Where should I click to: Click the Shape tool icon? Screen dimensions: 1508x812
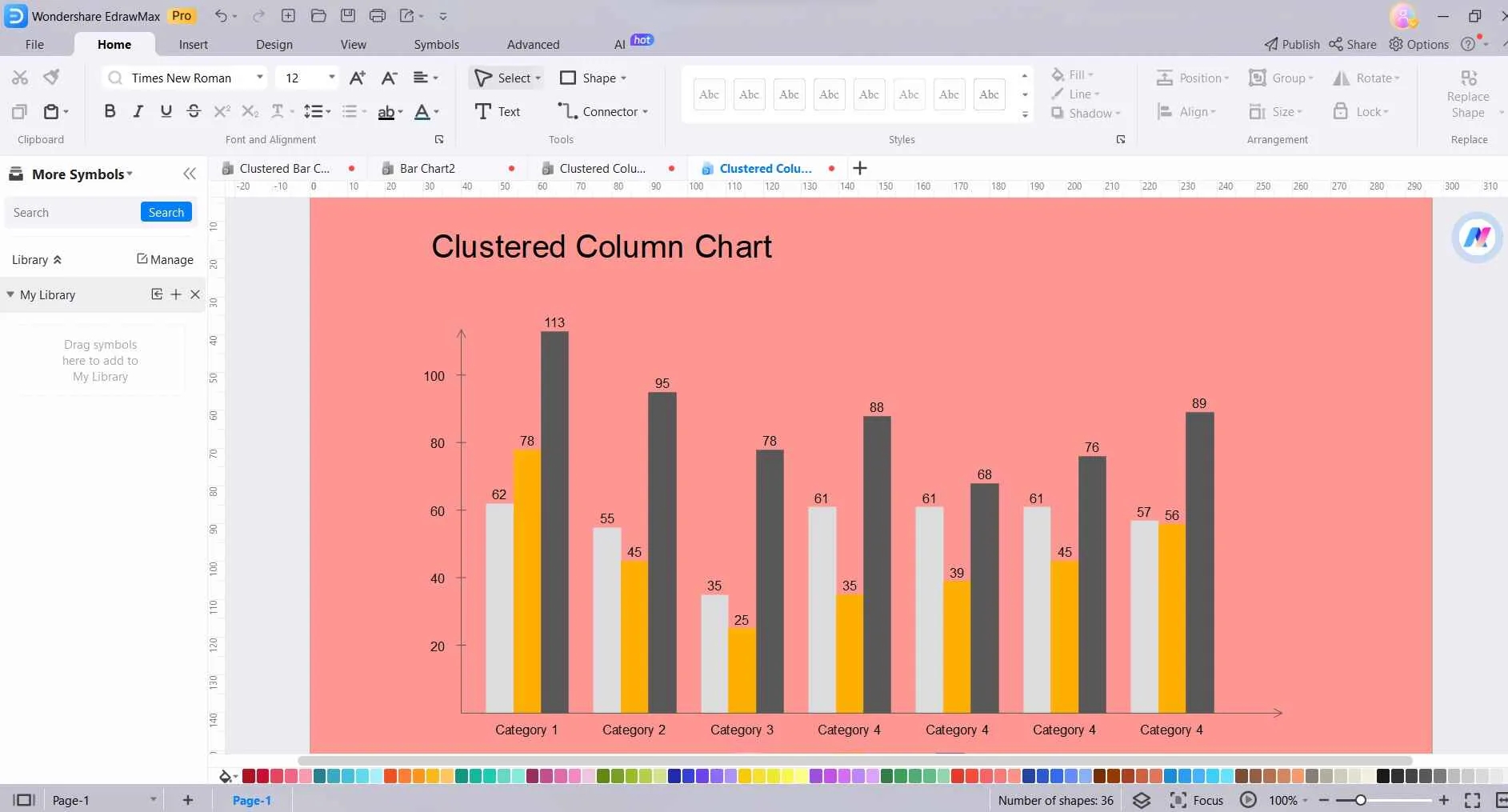[x=568, y=78]
